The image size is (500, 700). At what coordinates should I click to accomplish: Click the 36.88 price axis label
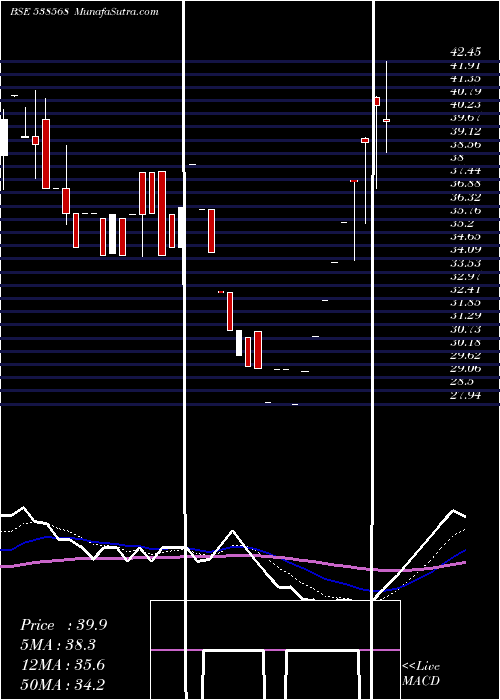coord(466,184)
